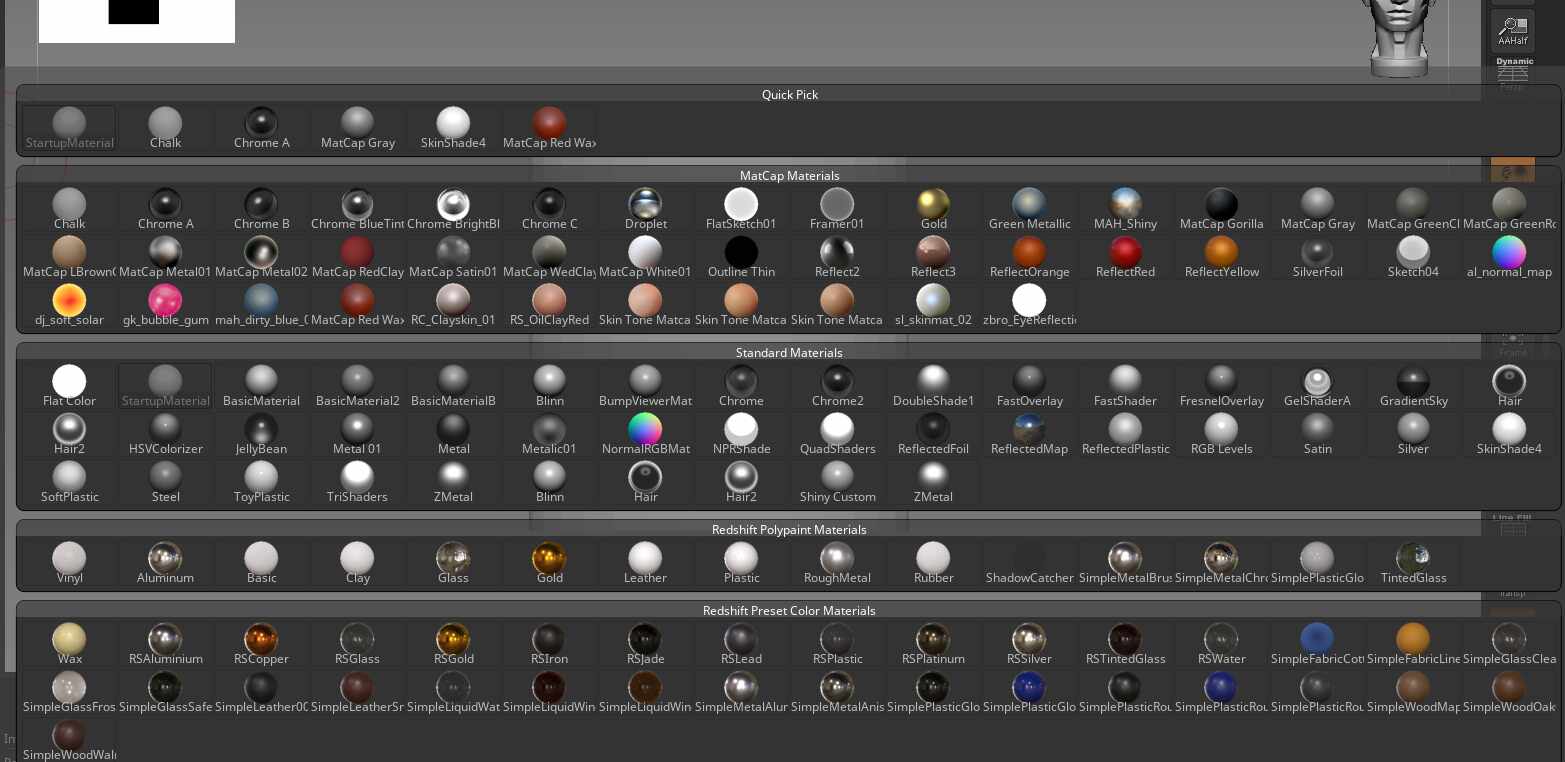Select the Flat Color material
1565x762 pixels.
(x=69, y=385)
